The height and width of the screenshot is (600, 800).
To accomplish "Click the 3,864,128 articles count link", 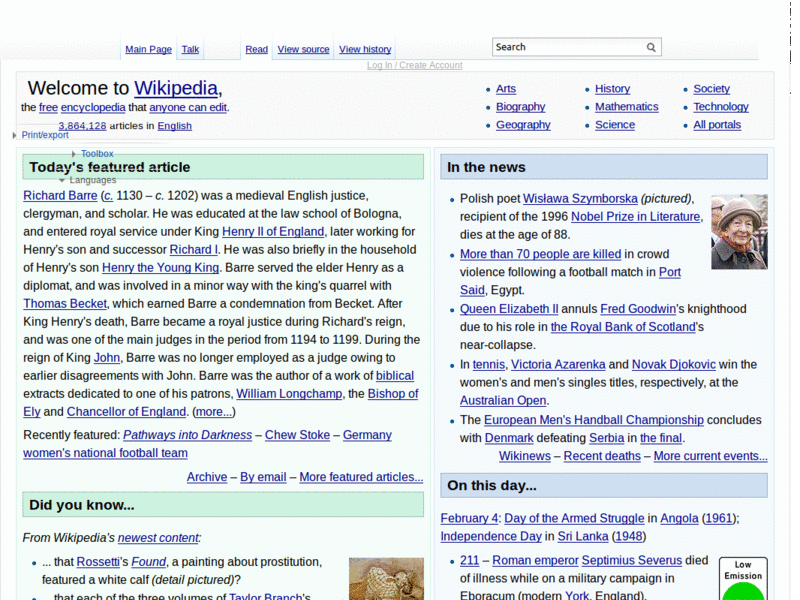I will tap(82, 126).
